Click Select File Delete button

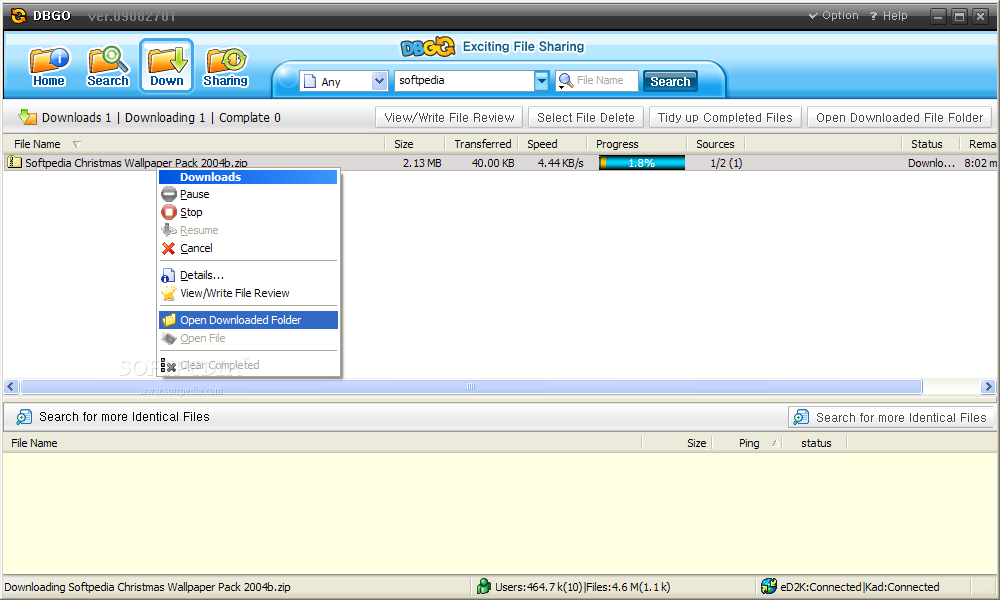[x=585, y=117]
